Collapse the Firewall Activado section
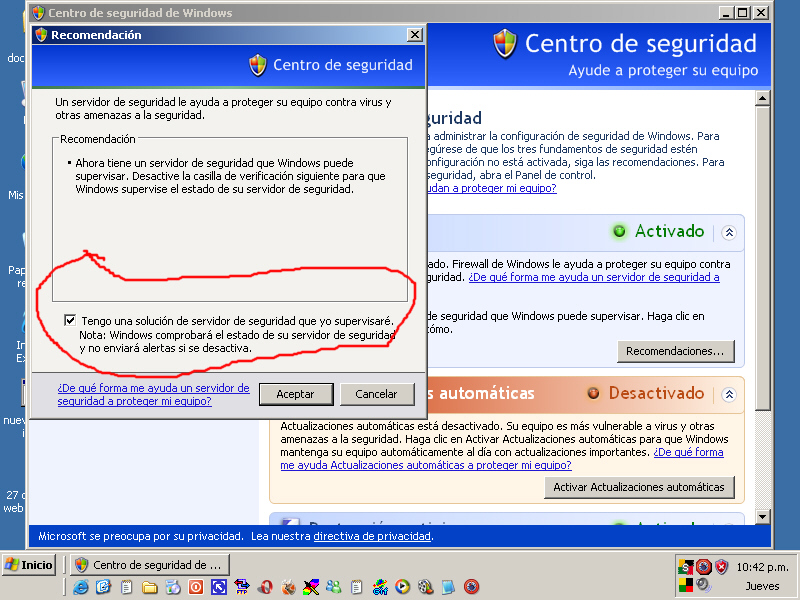The image size is (800, 600). pos(729,233)
